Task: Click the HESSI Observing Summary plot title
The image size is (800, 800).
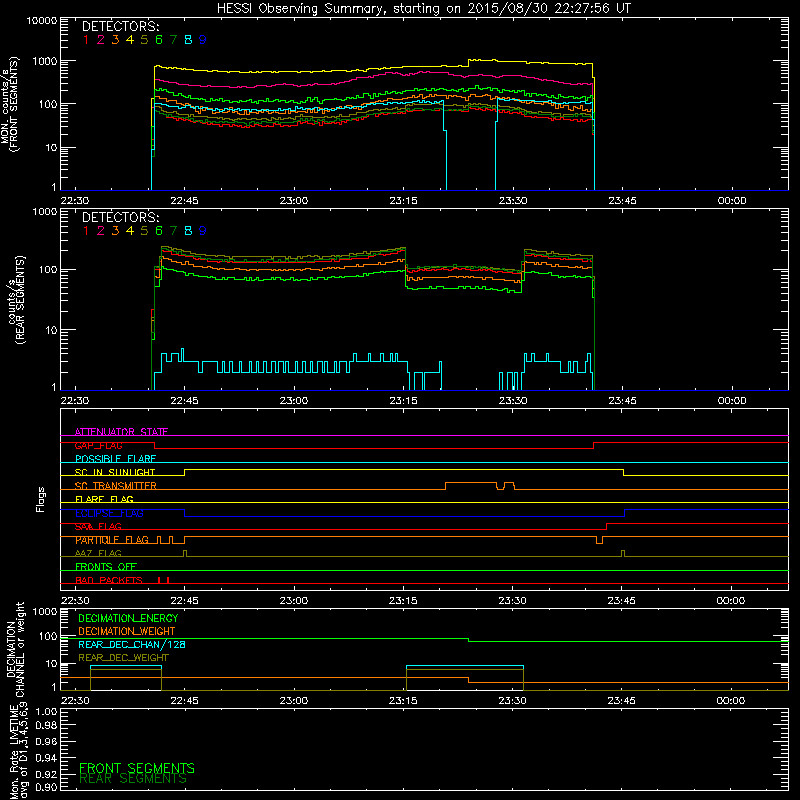Action: 424,9
